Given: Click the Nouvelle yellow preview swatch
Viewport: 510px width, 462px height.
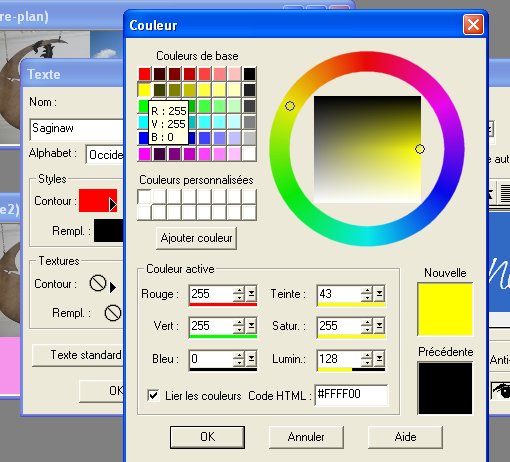Looking at the screenshot, I should pyautogui.click(x=445, y=309).
